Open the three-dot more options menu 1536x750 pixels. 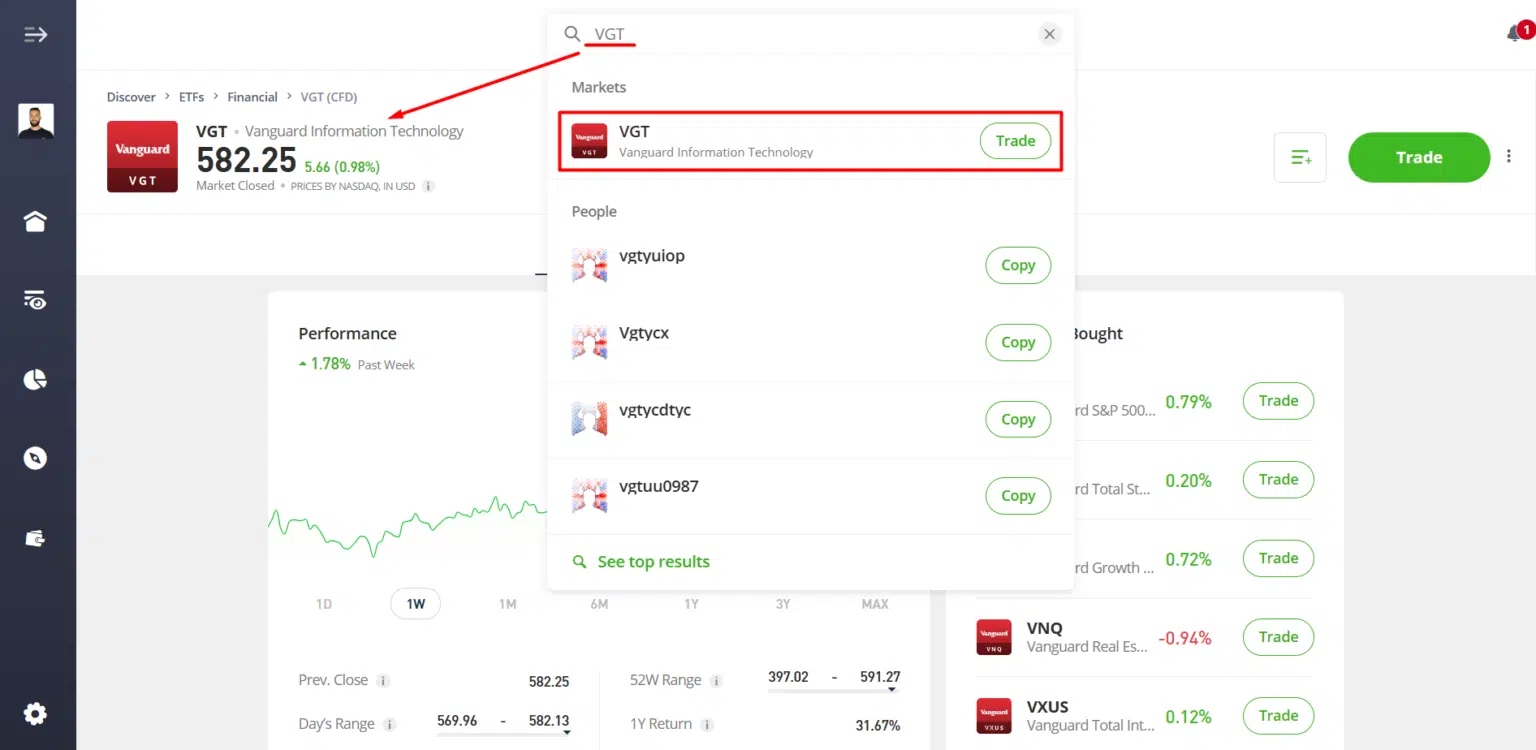point(1509,157)
